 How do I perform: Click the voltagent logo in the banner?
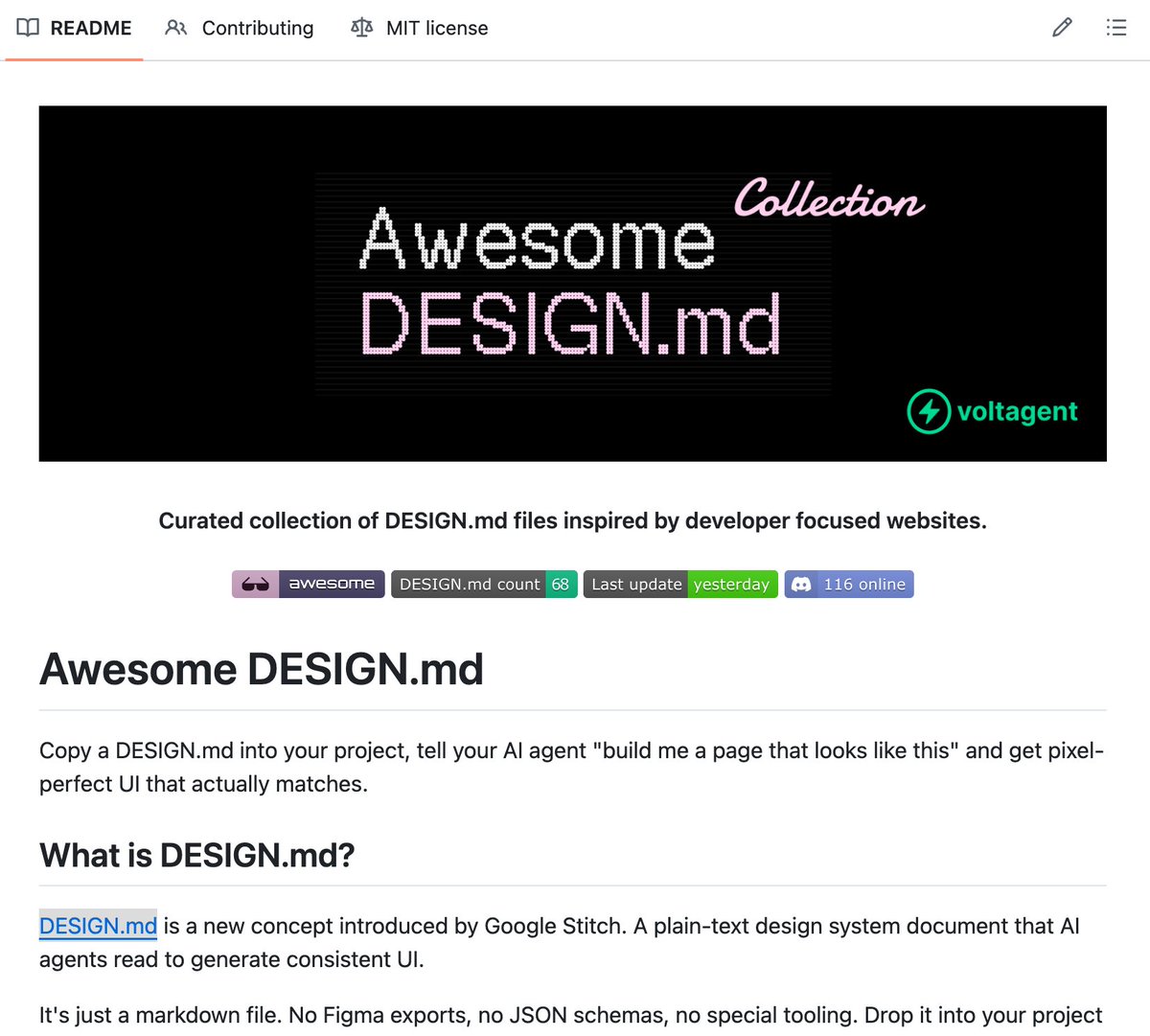[992, 411]
